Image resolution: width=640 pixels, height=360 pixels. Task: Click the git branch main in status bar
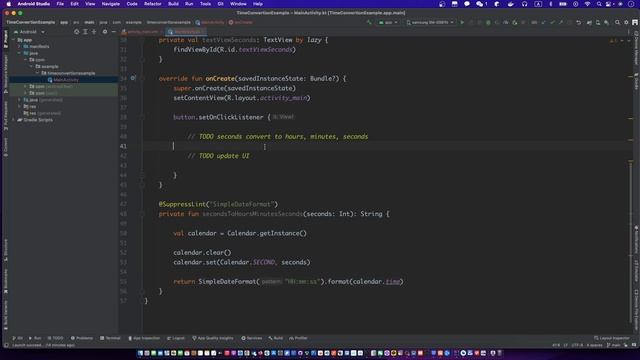(x=613, y=345)
